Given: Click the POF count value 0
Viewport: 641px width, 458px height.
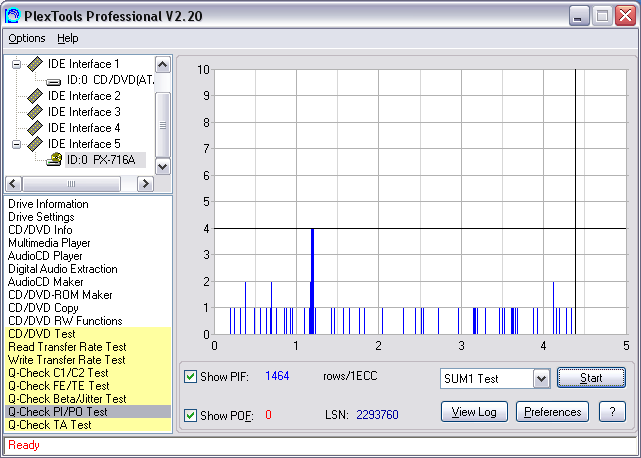Looking at the screenshot, I should (268, 415).
